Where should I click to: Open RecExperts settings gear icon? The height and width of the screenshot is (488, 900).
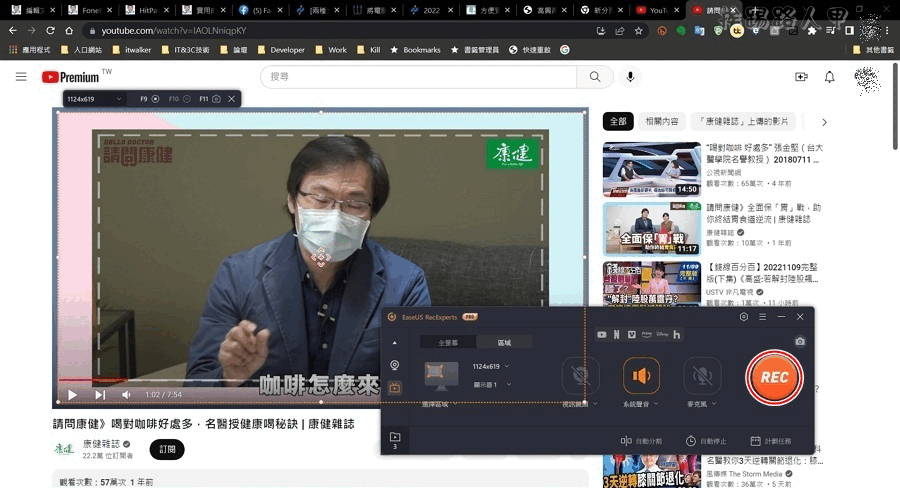pyautogui.click(x=743, y=317)
